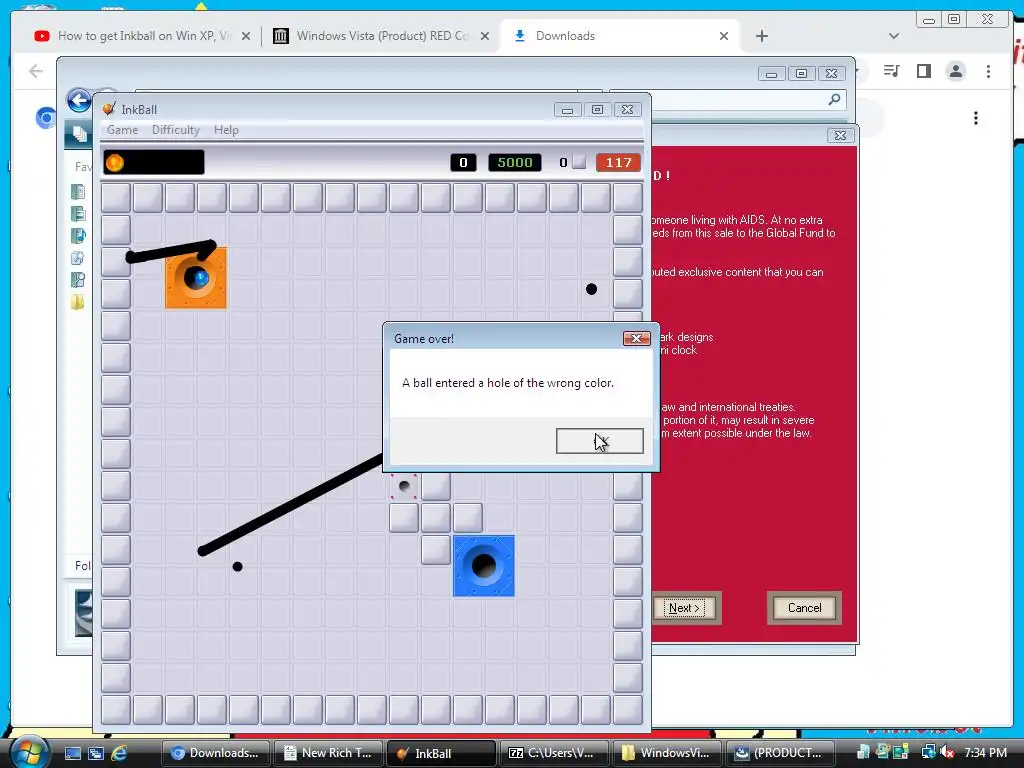This screenshot has width=1024, height=768.
Task: Click the queued orange ball in InkBall
Action: (114, 163)
